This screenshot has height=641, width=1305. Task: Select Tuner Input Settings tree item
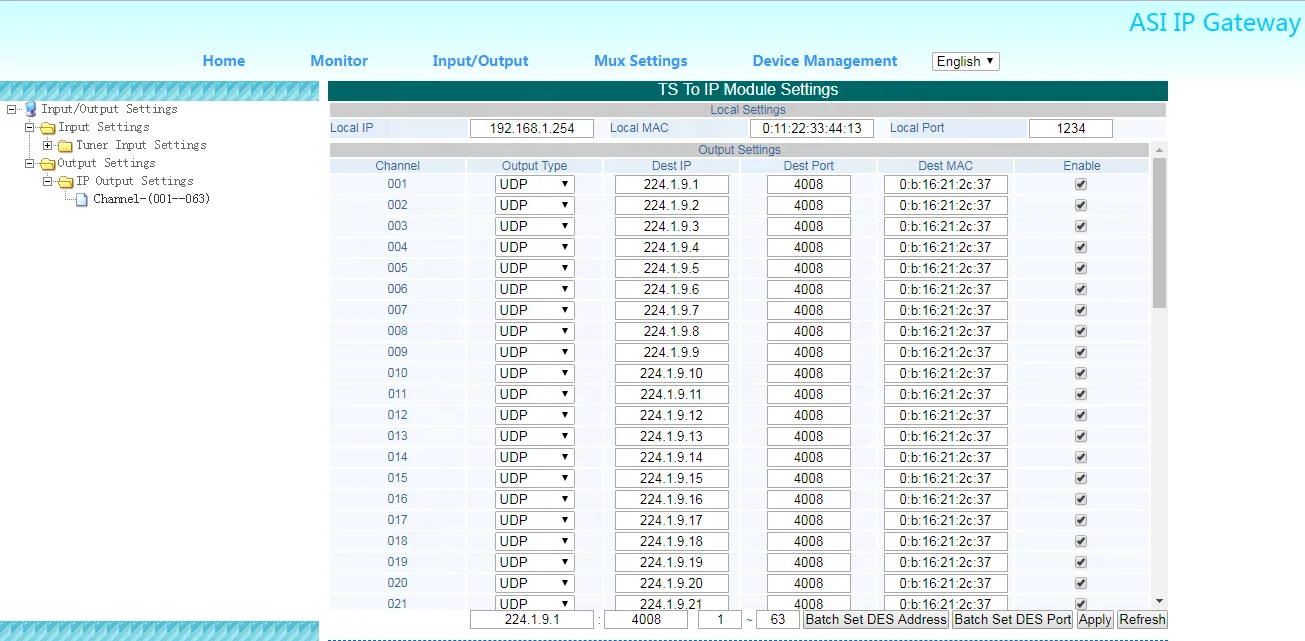141,145
